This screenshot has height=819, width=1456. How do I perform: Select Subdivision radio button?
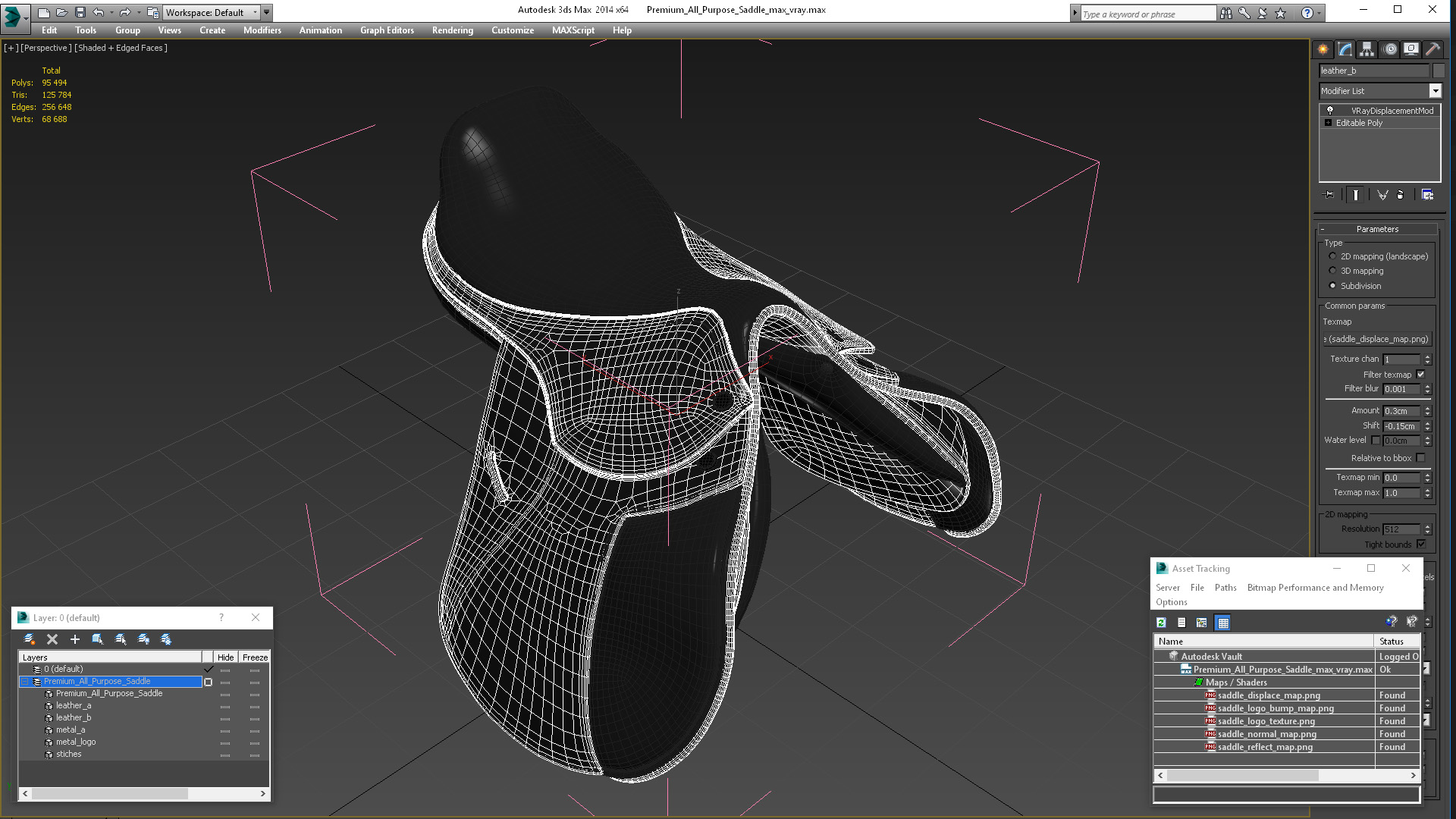(x=1332, y=286)
